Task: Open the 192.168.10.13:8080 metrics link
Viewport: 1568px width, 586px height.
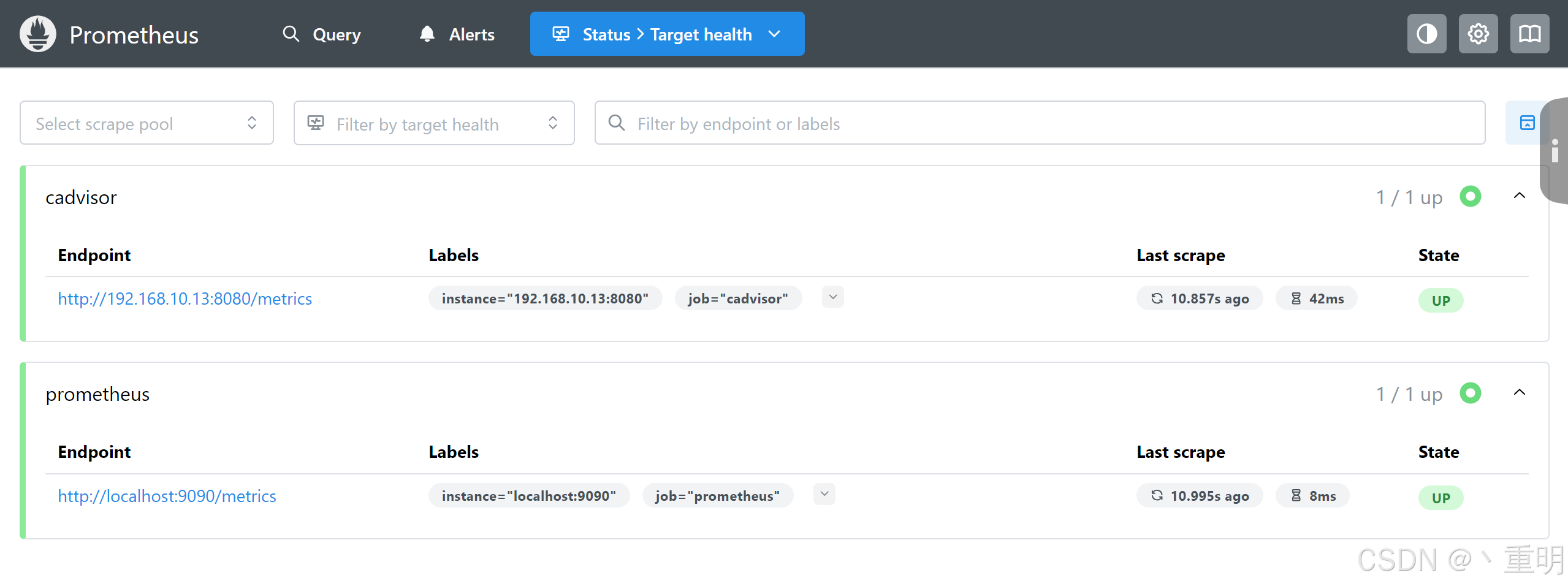Action: [x=185, y=299]
